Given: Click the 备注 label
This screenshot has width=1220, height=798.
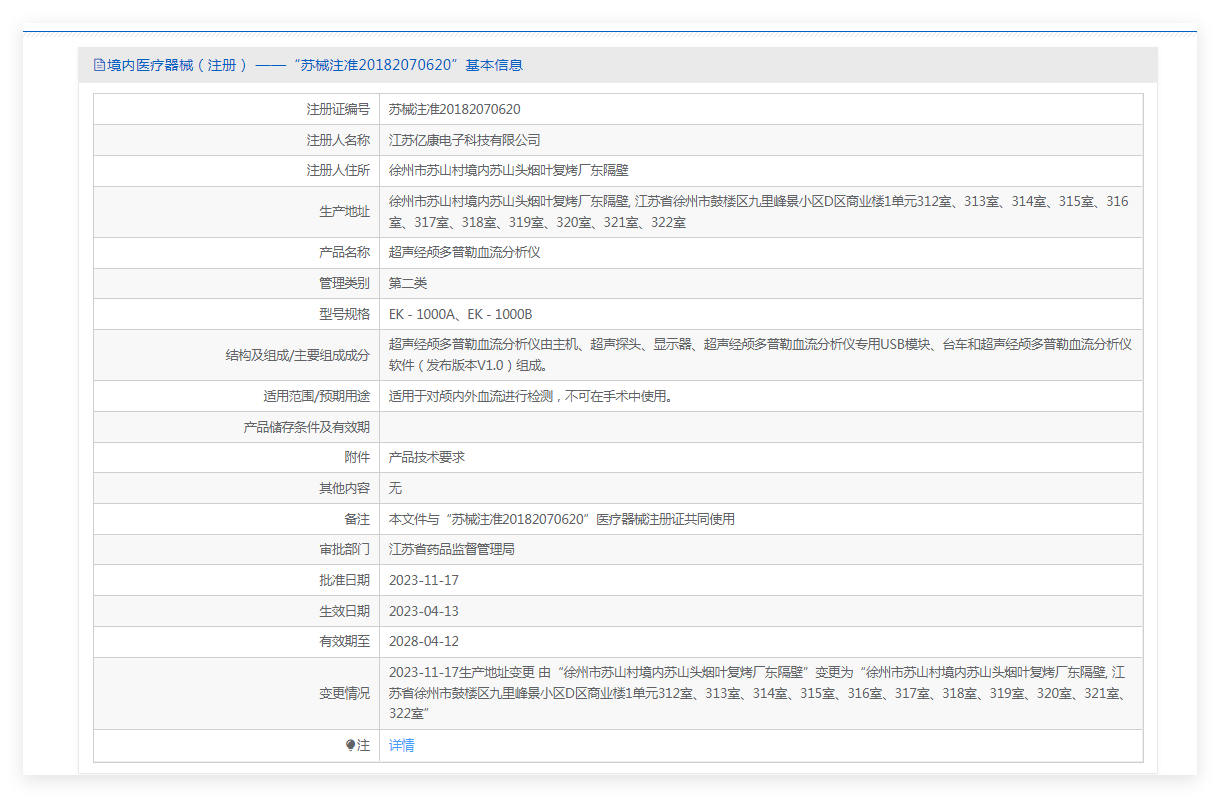Looking at the screenshot, I should pos(357,519).
